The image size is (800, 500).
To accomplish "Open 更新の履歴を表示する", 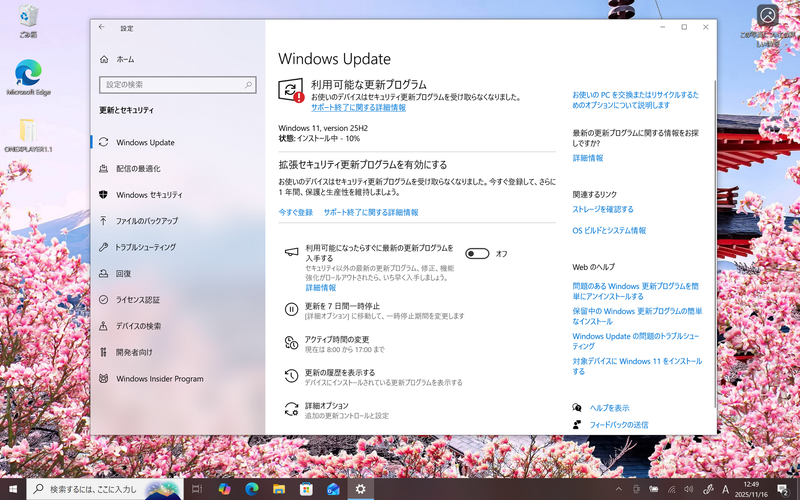I will (340, 372).
